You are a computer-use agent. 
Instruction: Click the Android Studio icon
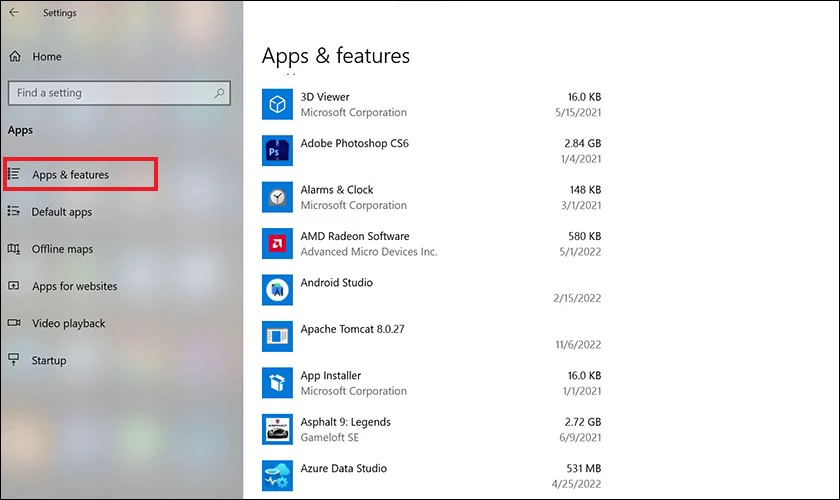pos(277,290)
